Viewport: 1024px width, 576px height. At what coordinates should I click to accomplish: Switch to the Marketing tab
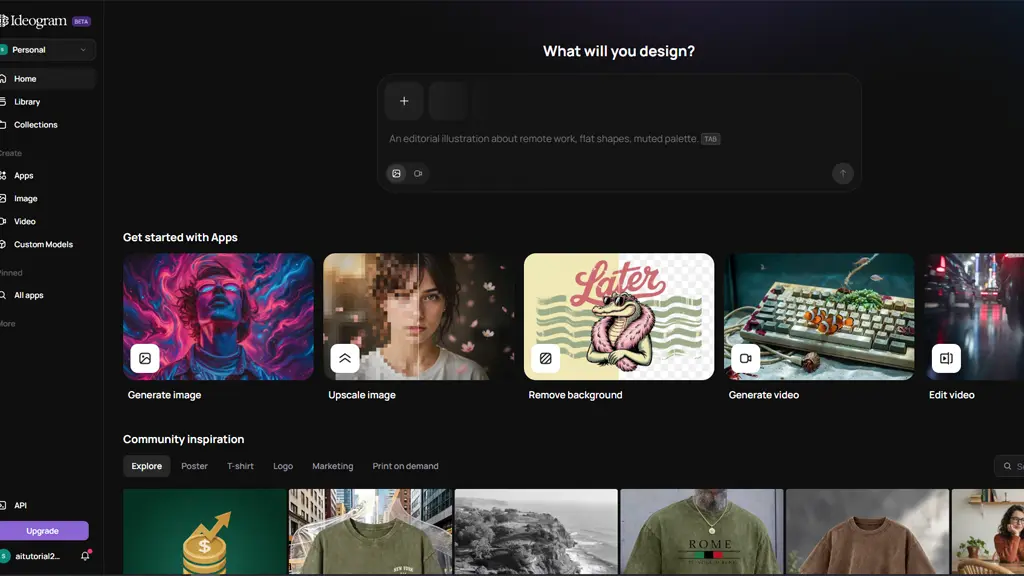pos(332,466)
